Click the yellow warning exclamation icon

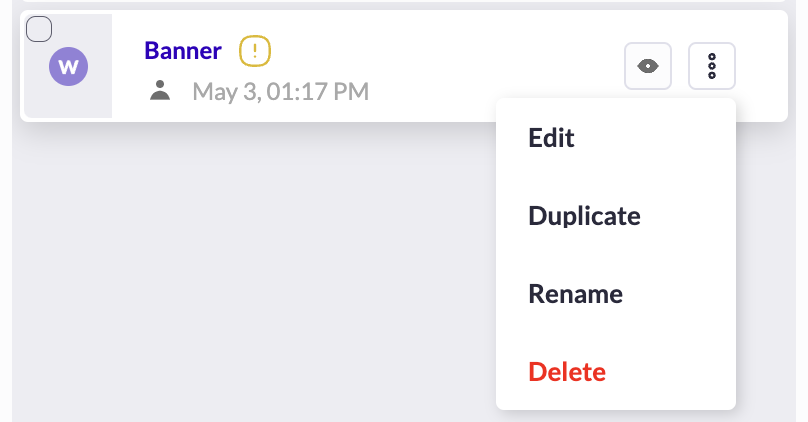[x=255, y=51]
